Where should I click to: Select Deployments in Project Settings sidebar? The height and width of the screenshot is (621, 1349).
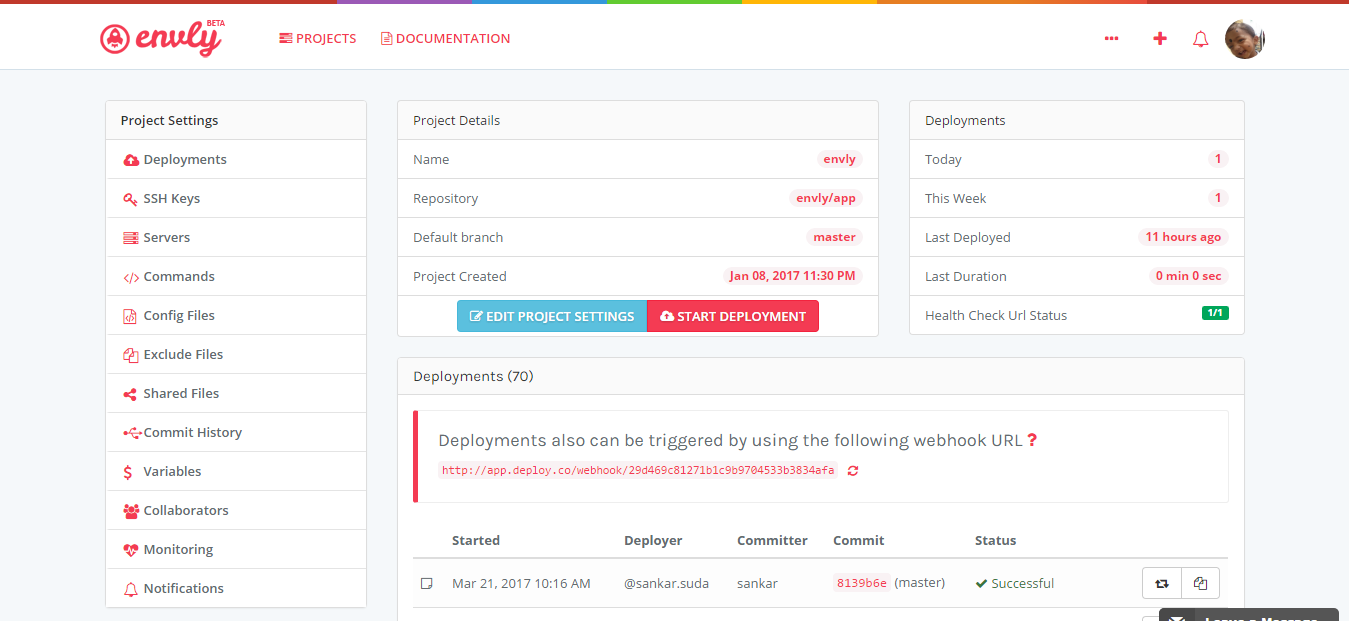click(x=236, y=160)
